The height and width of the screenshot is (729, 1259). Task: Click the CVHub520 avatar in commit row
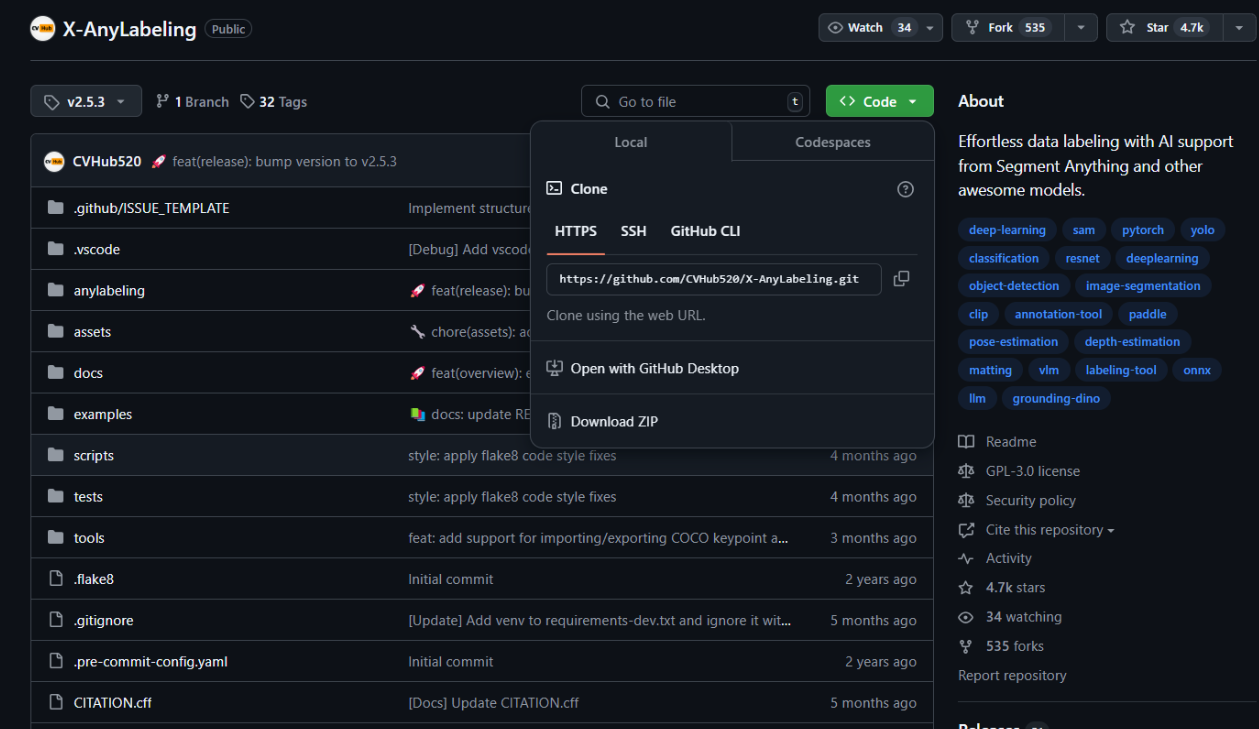(x=54, y=161)
